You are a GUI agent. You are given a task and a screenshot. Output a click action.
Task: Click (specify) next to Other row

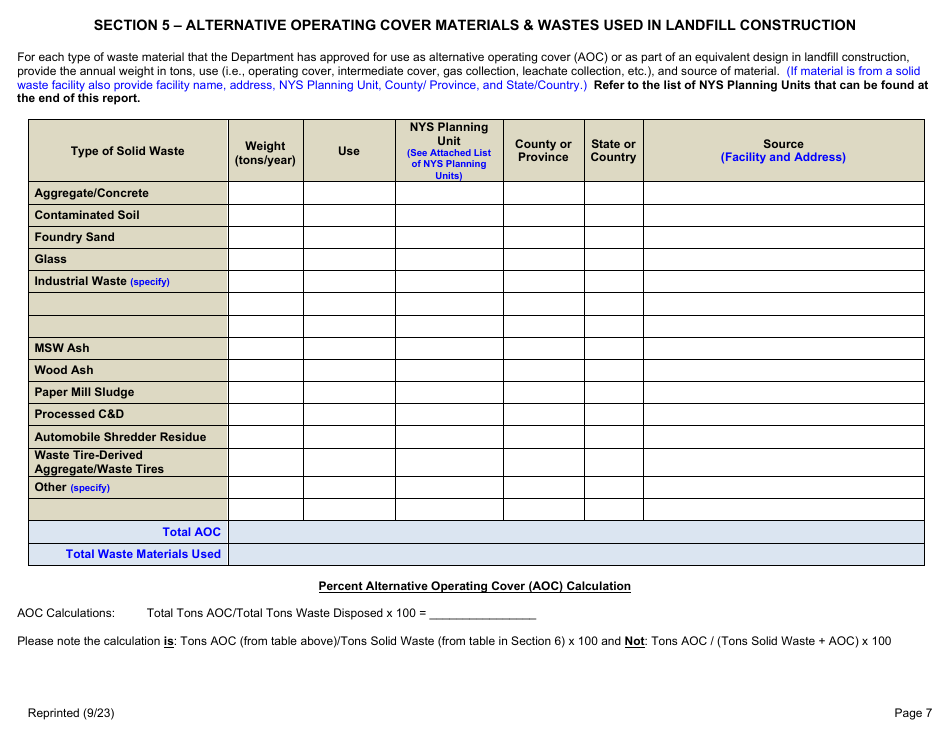[x=90, y=488]
